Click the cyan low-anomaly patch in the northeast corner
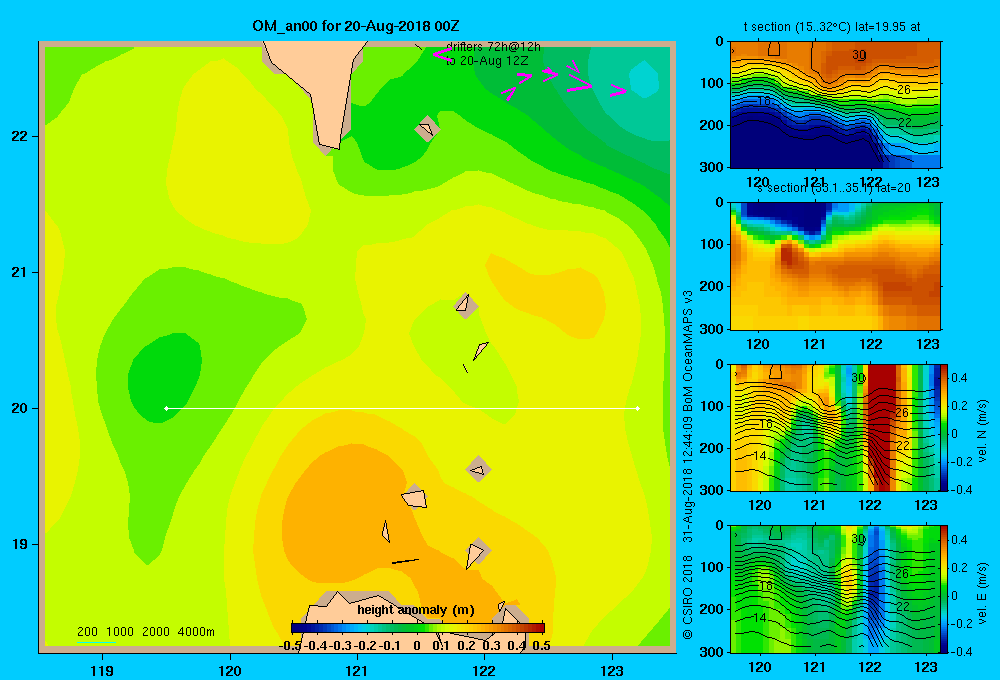1000x680 pixels. coord(643,78)
